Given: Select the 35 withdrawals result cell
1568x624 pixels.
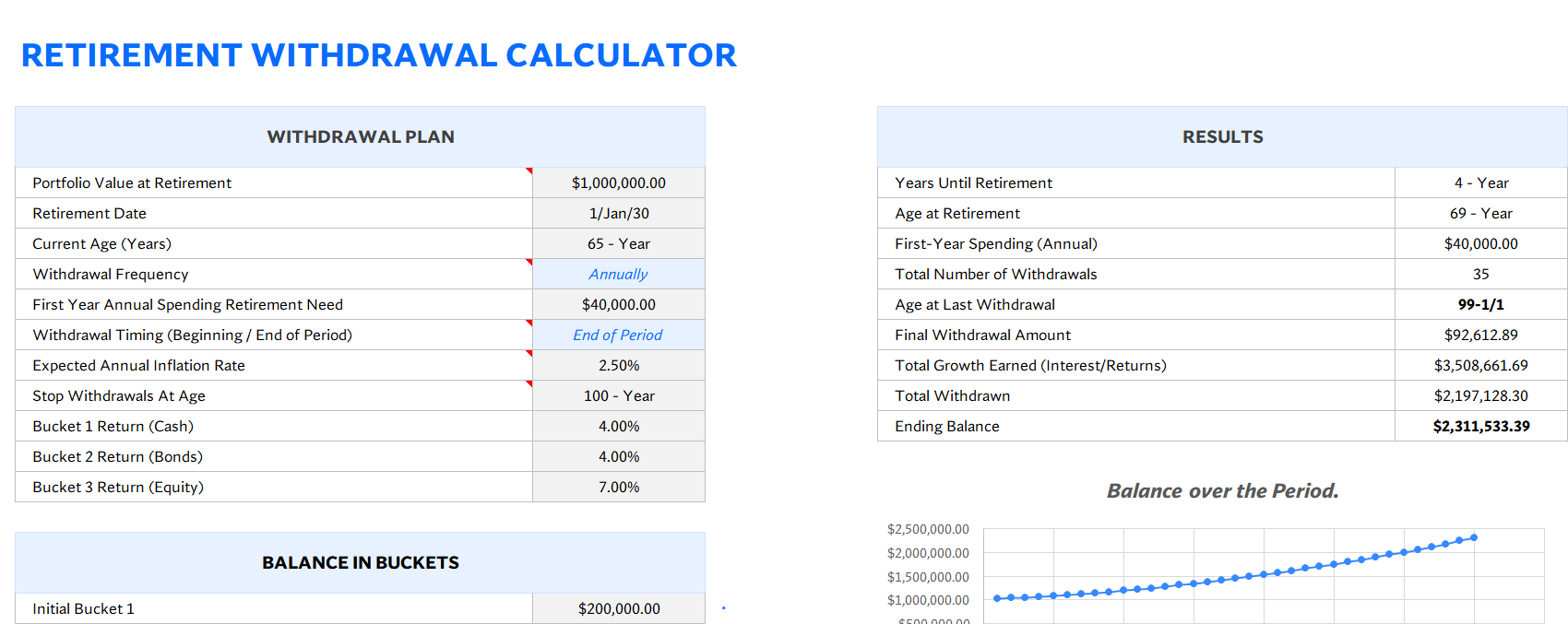Looking at the screenshot, I should [1481, 274].
